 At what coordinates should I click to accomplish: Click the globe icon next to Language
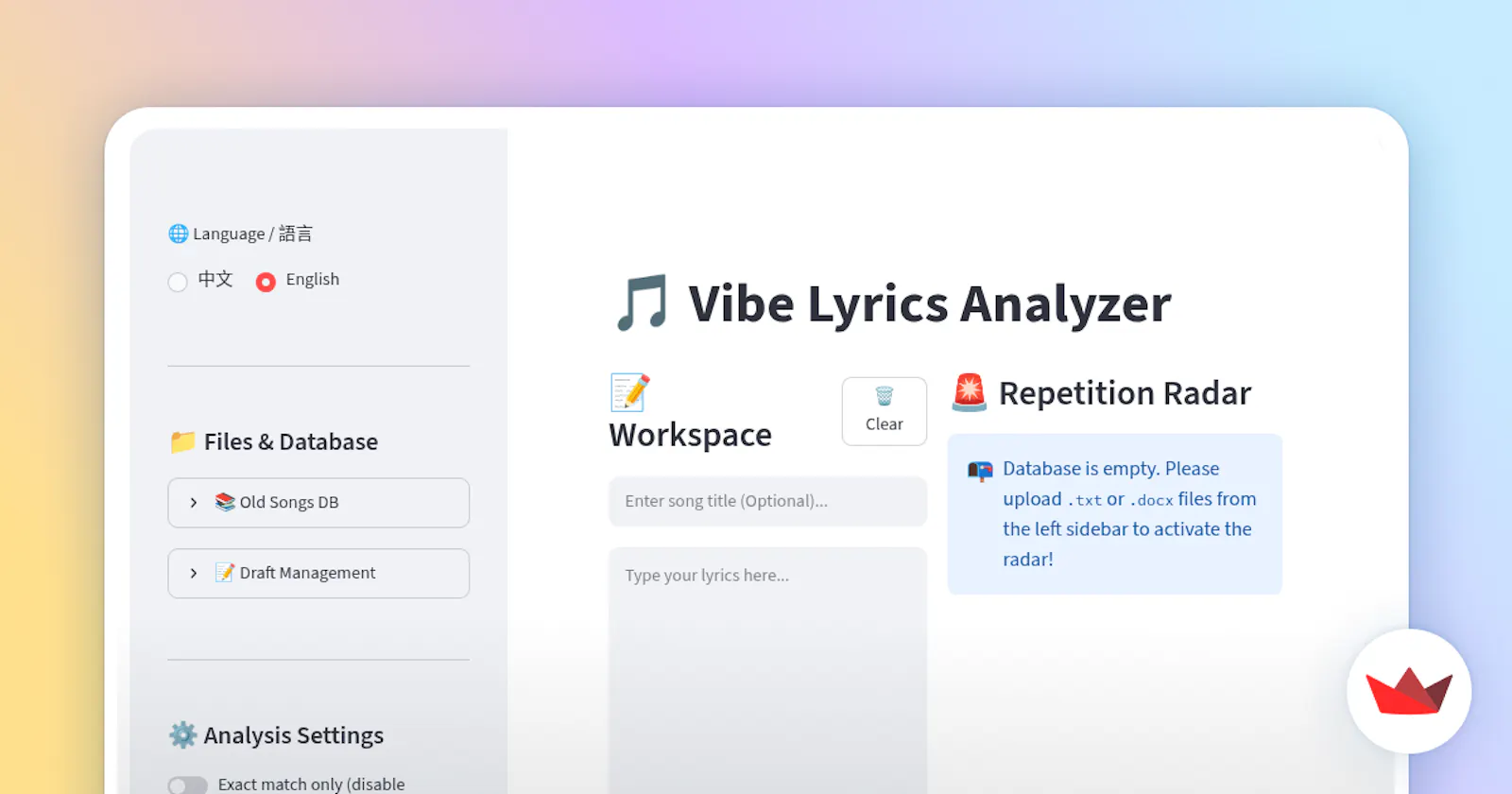[179, 233]
